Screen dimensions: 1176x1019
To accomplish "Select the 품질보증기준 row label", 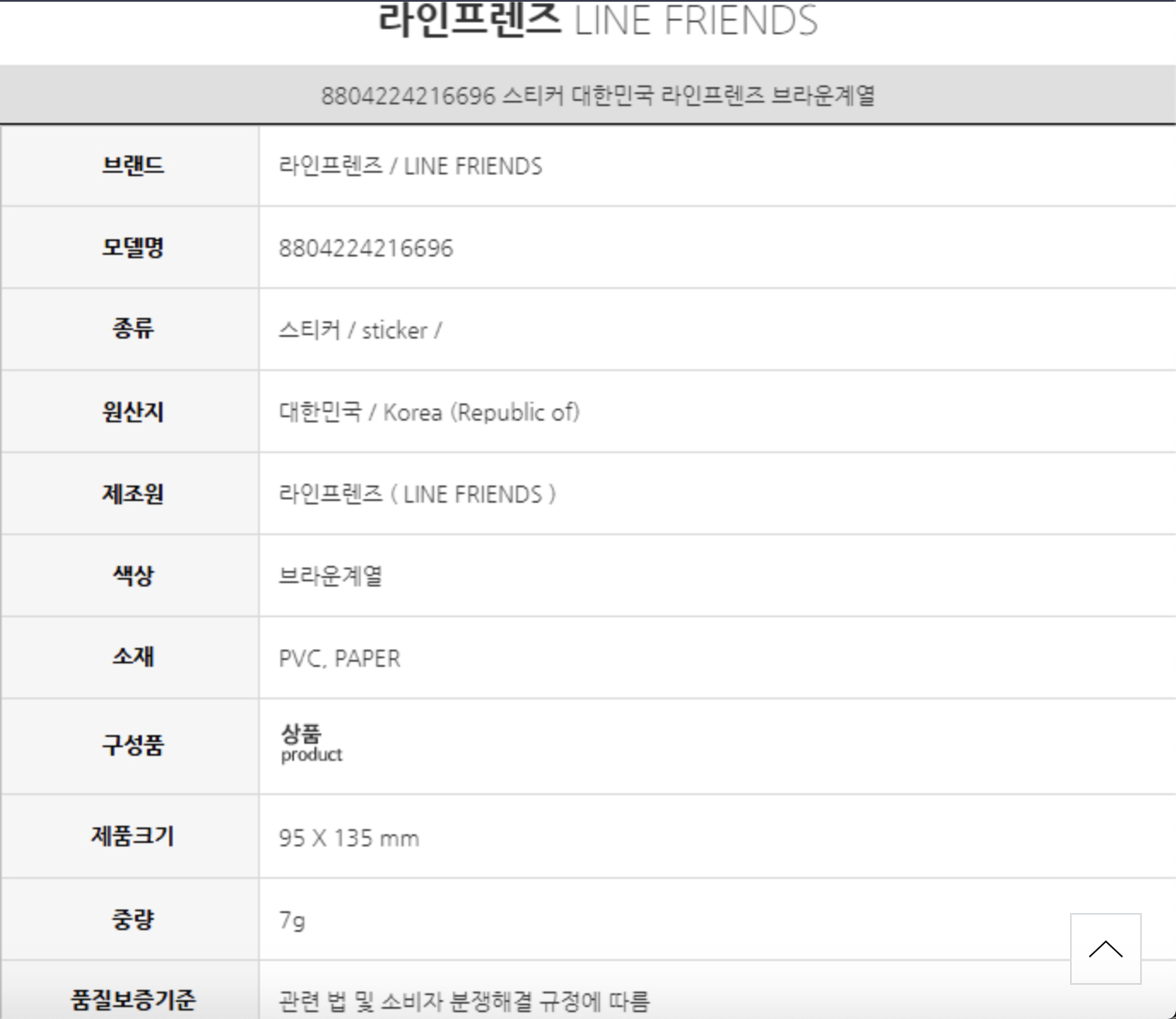I will (x=132, y=999).
